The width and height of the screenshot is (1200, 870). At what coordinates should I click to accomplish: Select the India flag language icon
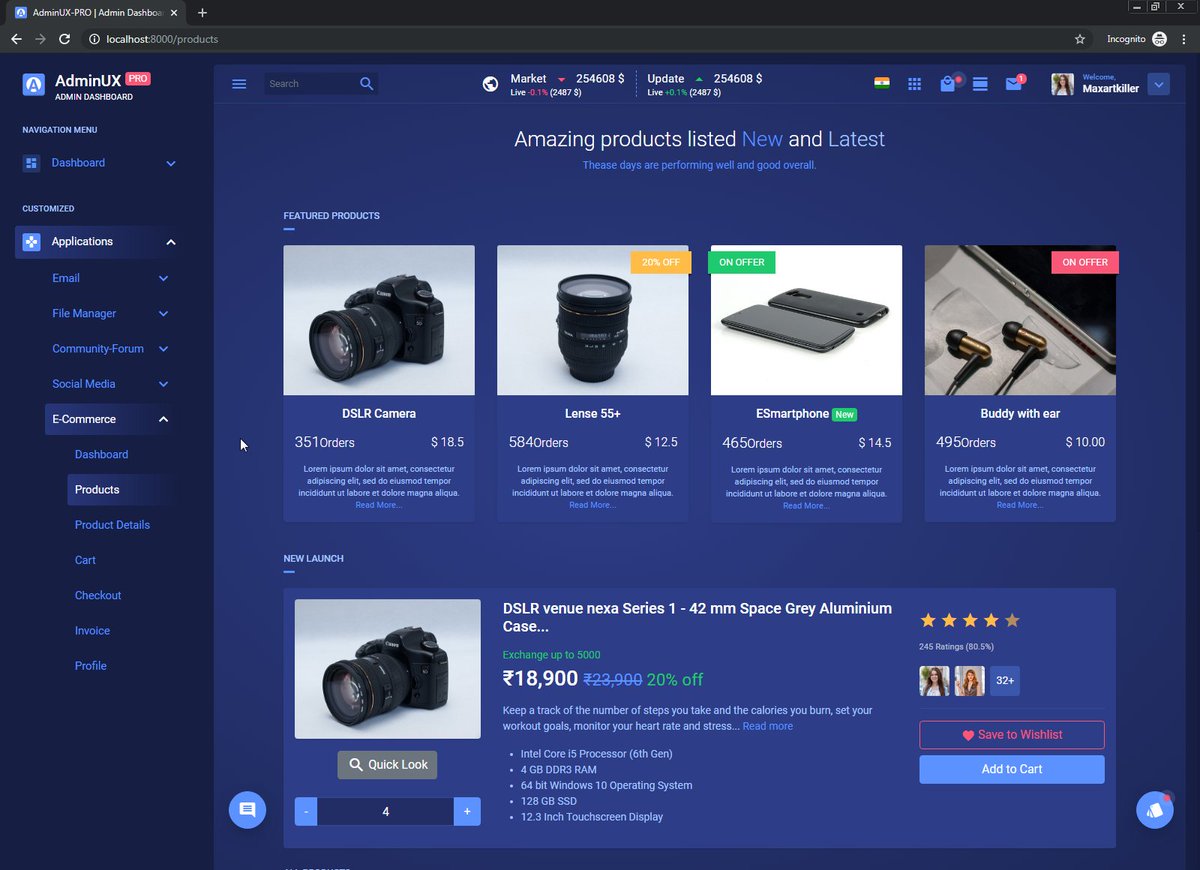pyautogui.click(x=881, y=83)
